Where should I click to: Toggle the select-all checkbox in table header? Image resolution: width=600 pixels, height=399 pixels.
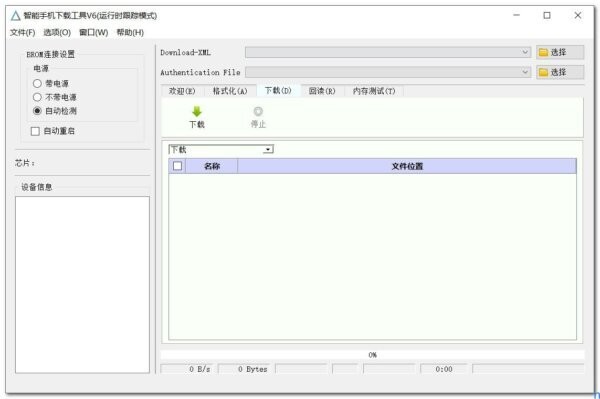pos(178,166)
